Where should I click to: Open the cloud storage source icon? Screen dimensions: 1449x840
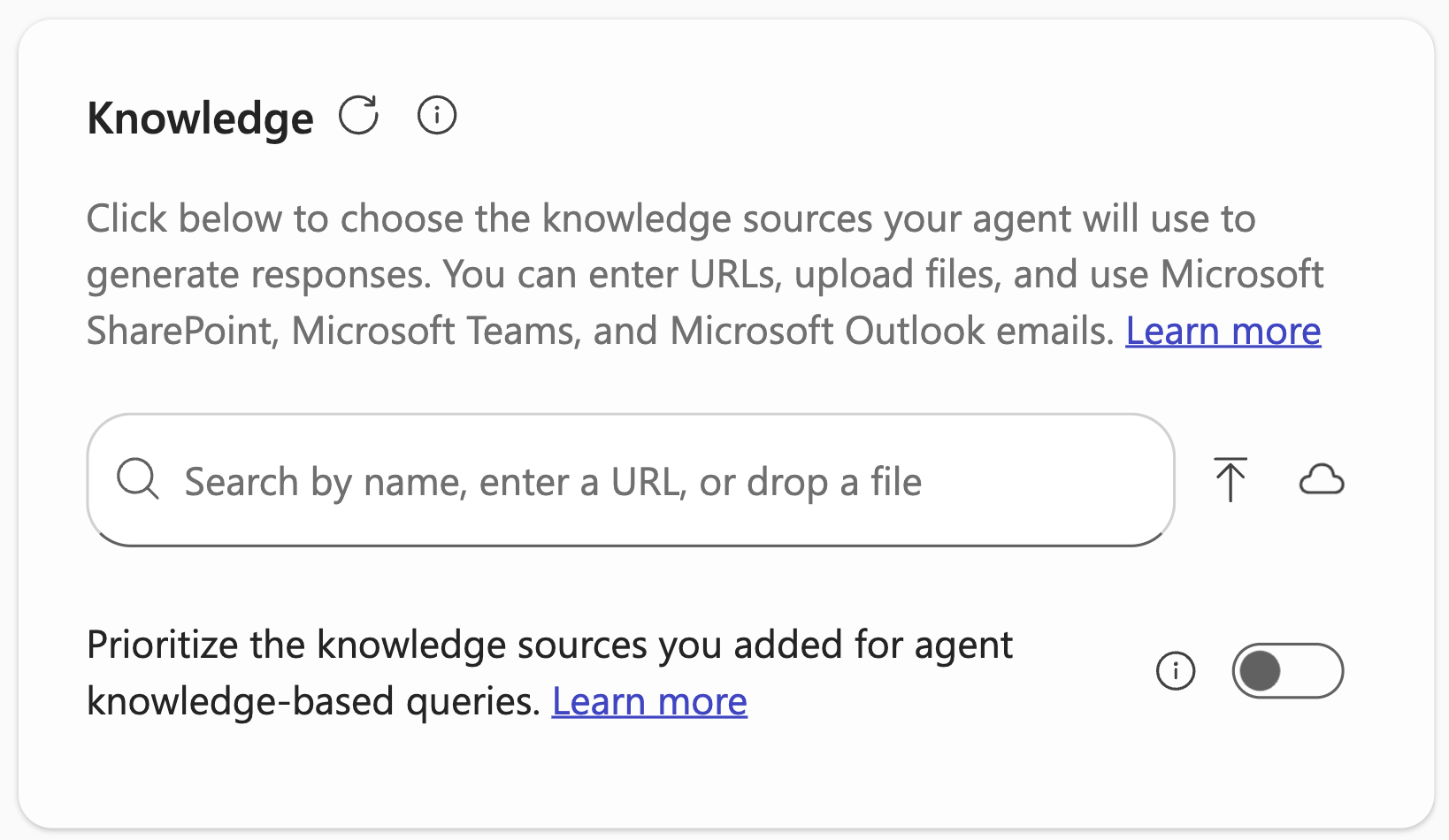[x=1322, y=480]
